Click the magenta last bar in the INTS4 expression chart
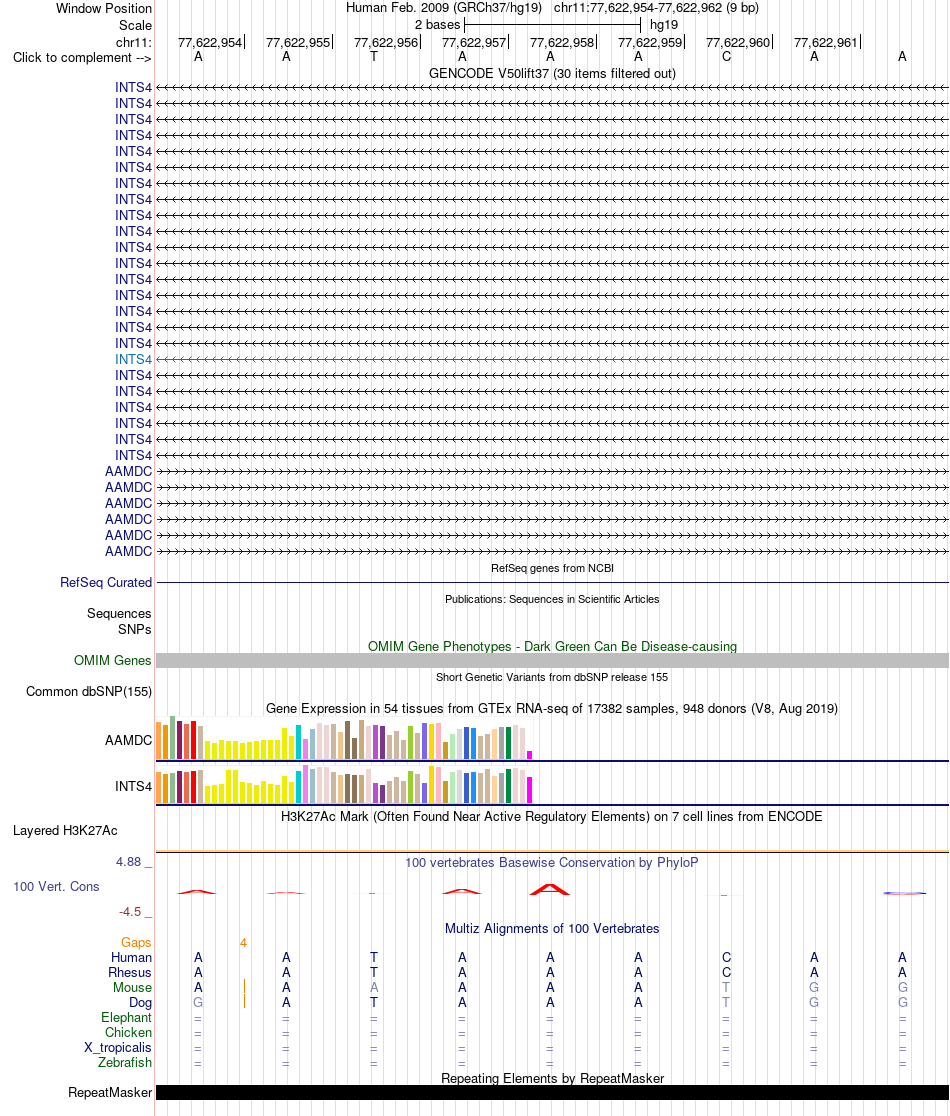This screenshot has height=1116, width=950. (529, 790)
